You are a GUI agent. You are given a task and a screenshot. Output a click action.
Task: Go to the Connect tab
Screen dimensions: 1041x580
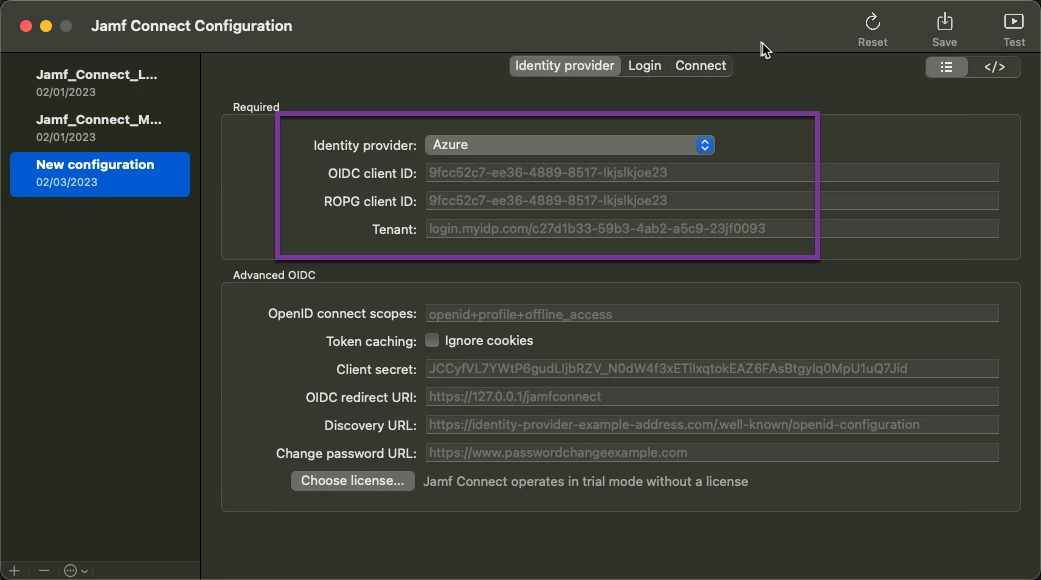click(700, 66)
